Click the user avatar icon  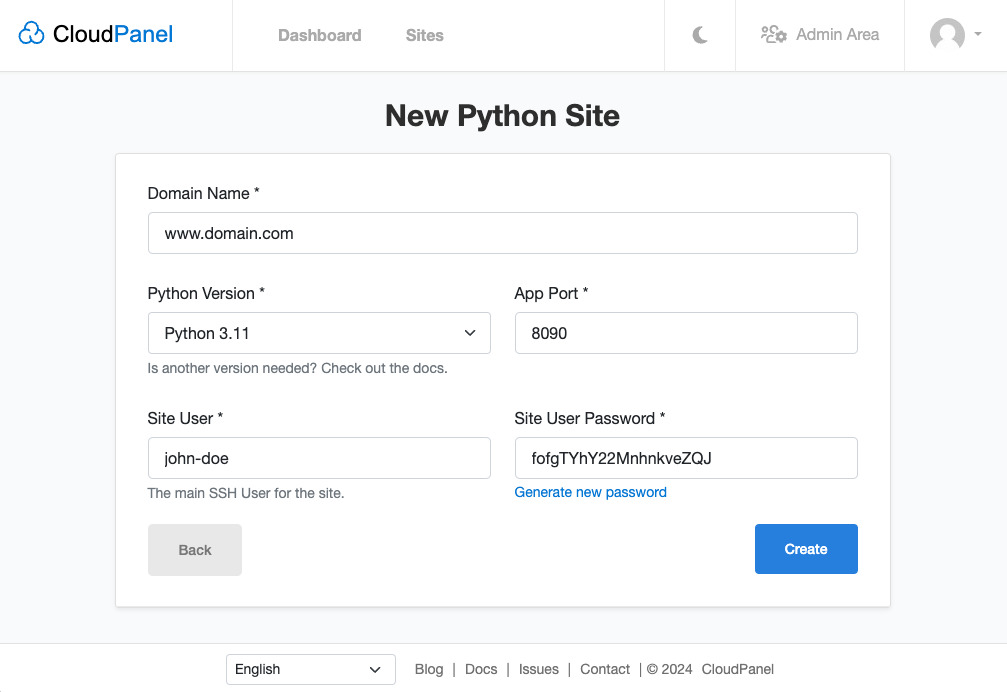948,35
